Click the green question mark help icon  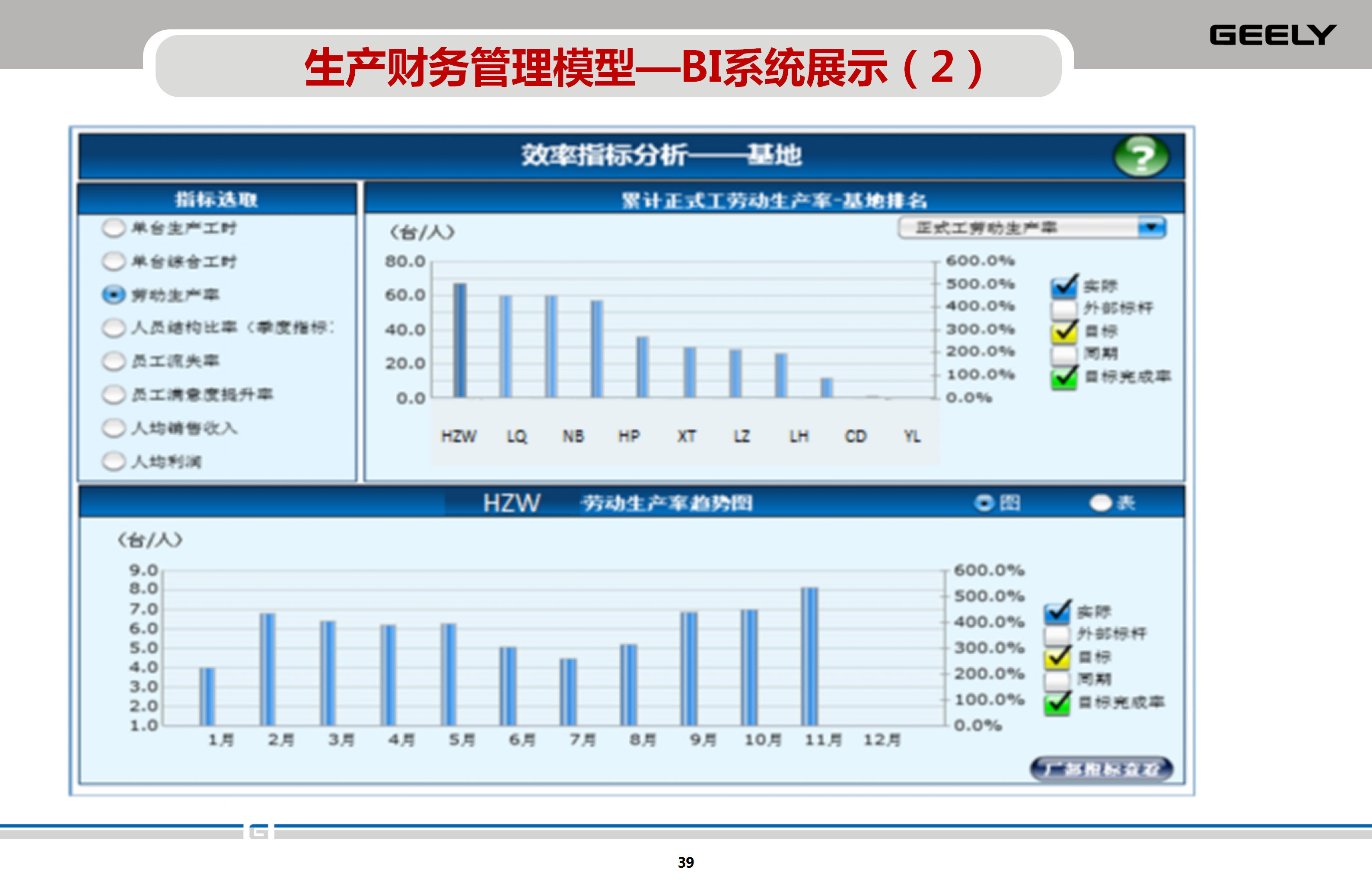(x=1141, y=156)
